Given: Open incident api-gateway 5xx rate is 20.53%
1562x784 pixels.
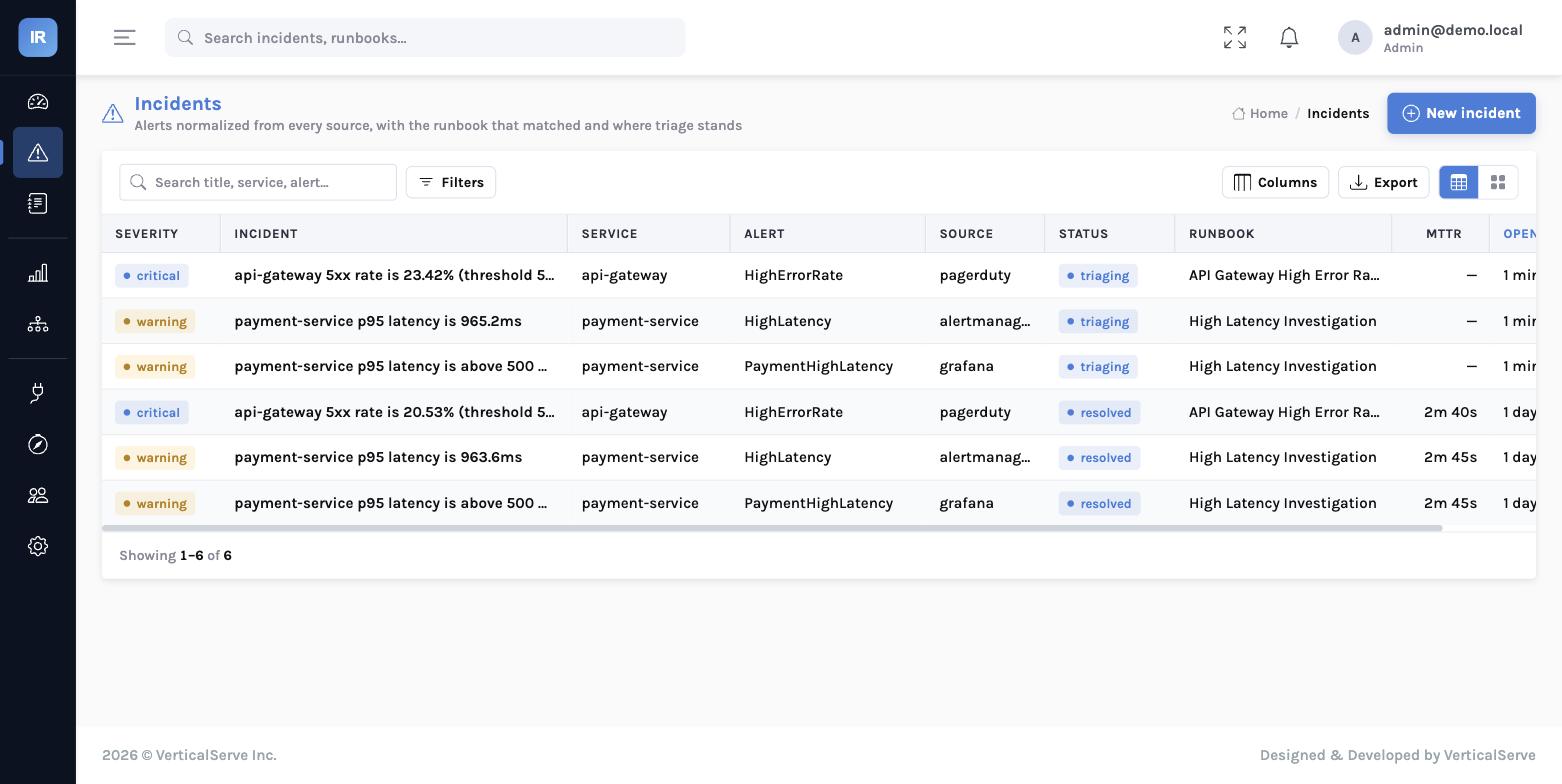Looking at the screenshot, I should point(394,412).
